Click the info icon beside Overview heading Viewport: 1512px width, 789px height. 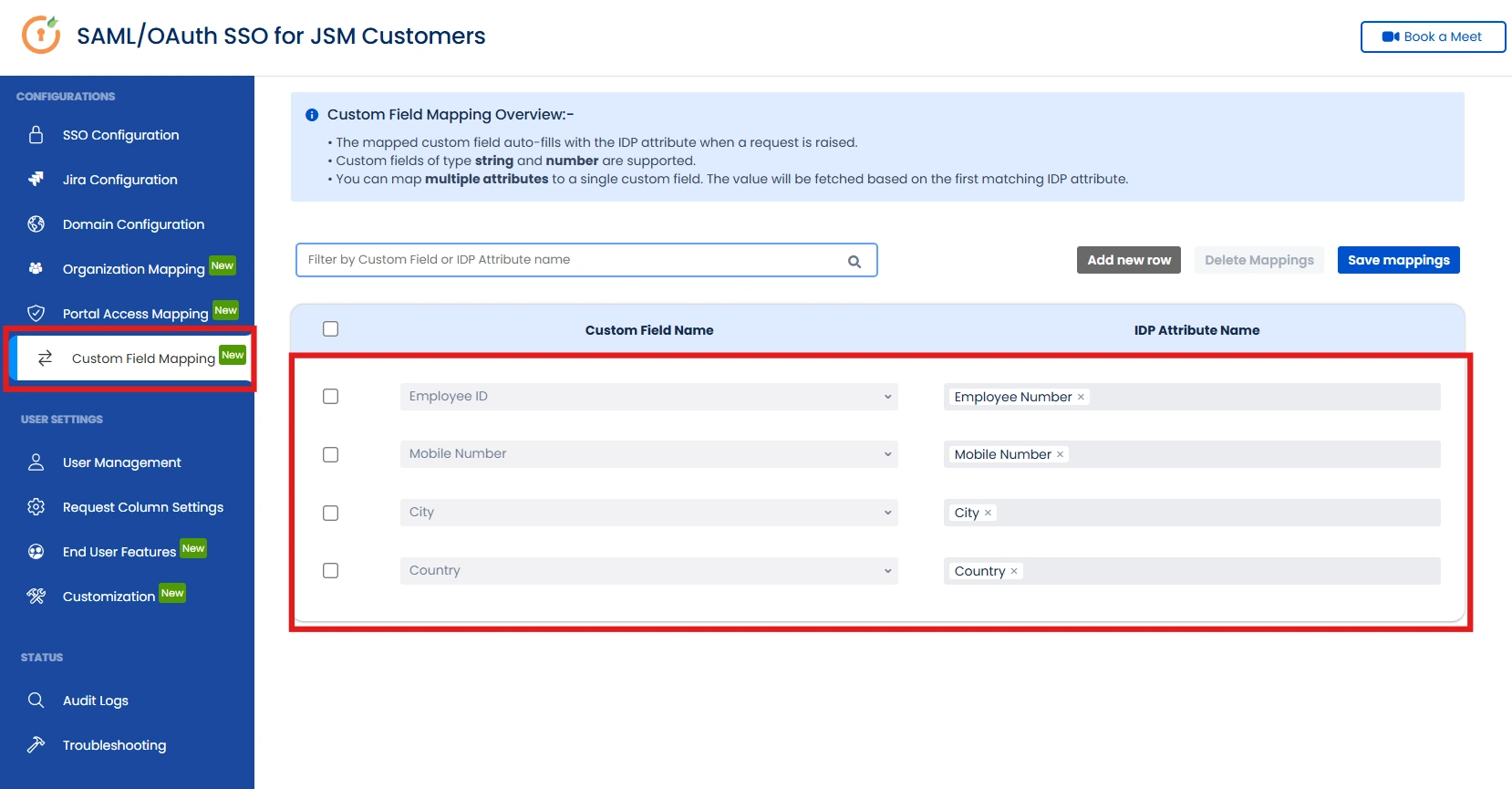click(312, 115)
